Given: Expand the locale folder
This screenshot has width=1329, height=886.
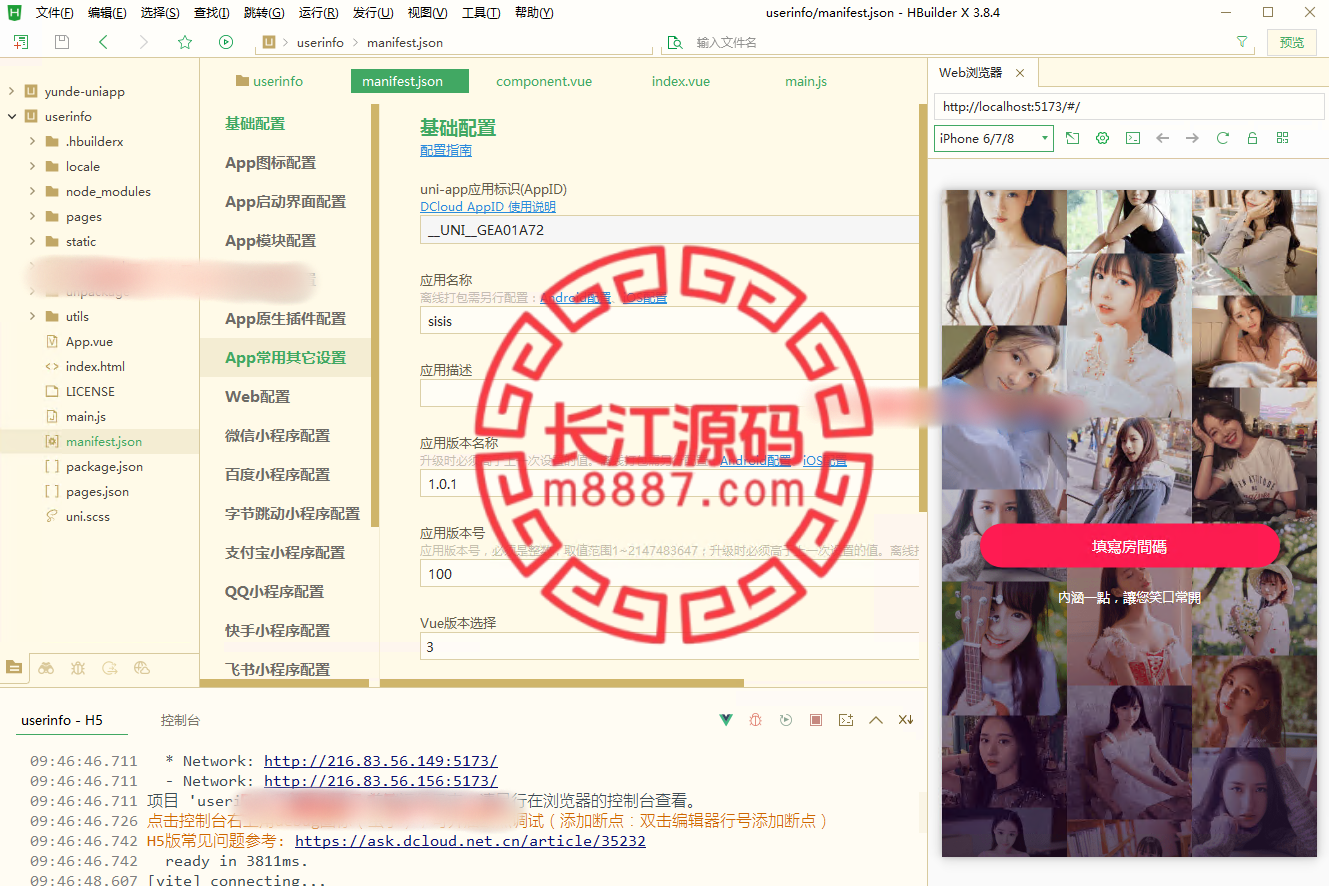Looking at the screenshot, I should click(x=32, y=166).
